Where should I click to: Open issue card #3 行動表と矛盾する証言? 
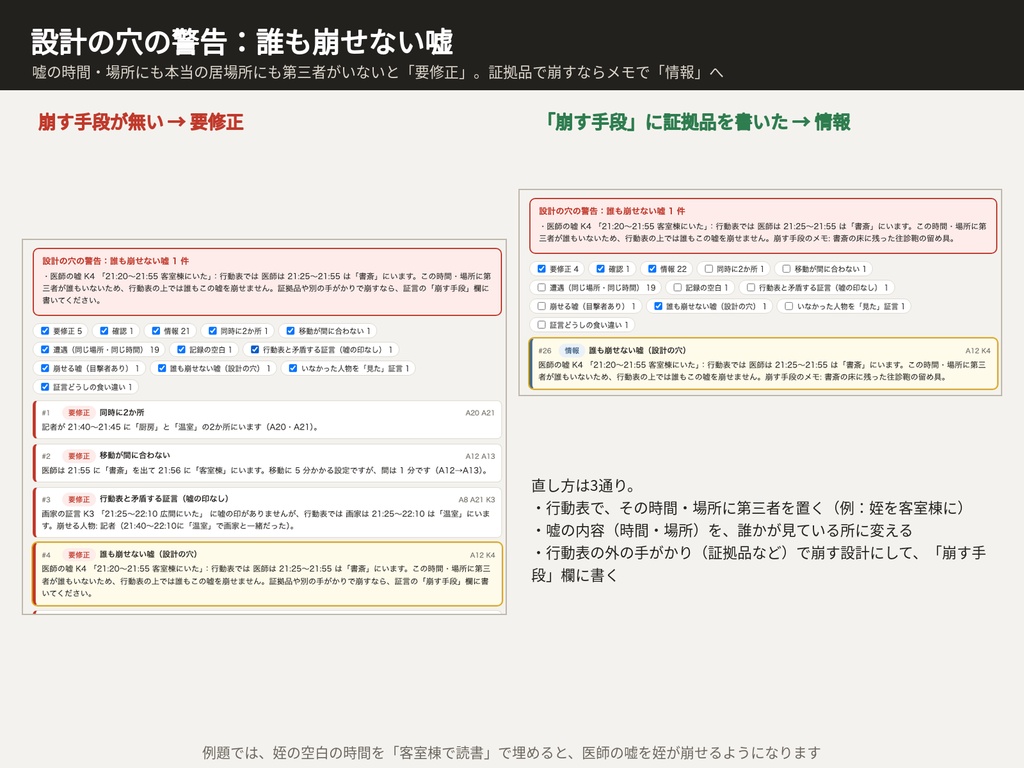click(267, 512)
